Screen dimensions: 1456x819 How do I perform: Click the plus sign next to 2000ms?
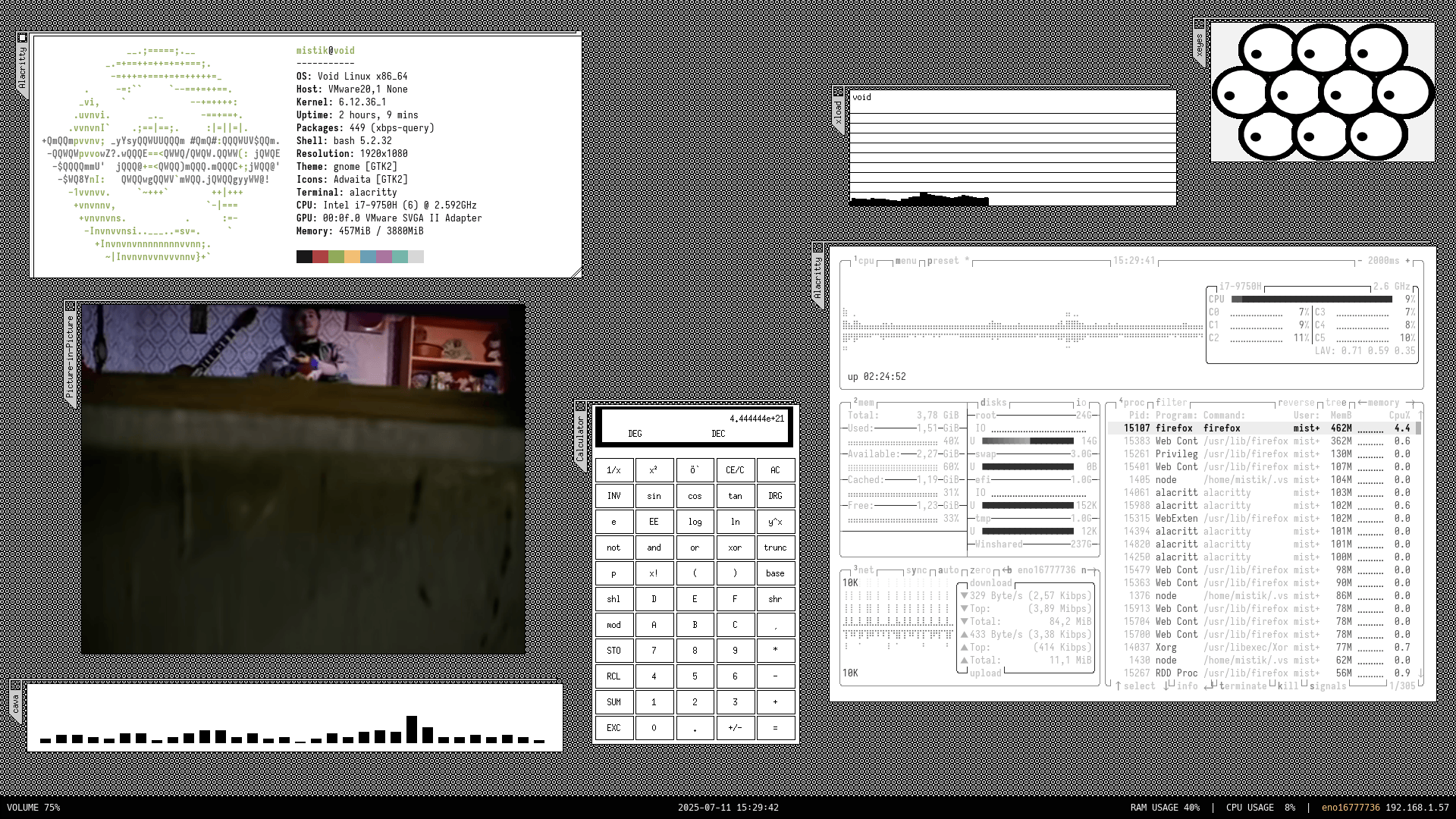[x=1407, y=261]
